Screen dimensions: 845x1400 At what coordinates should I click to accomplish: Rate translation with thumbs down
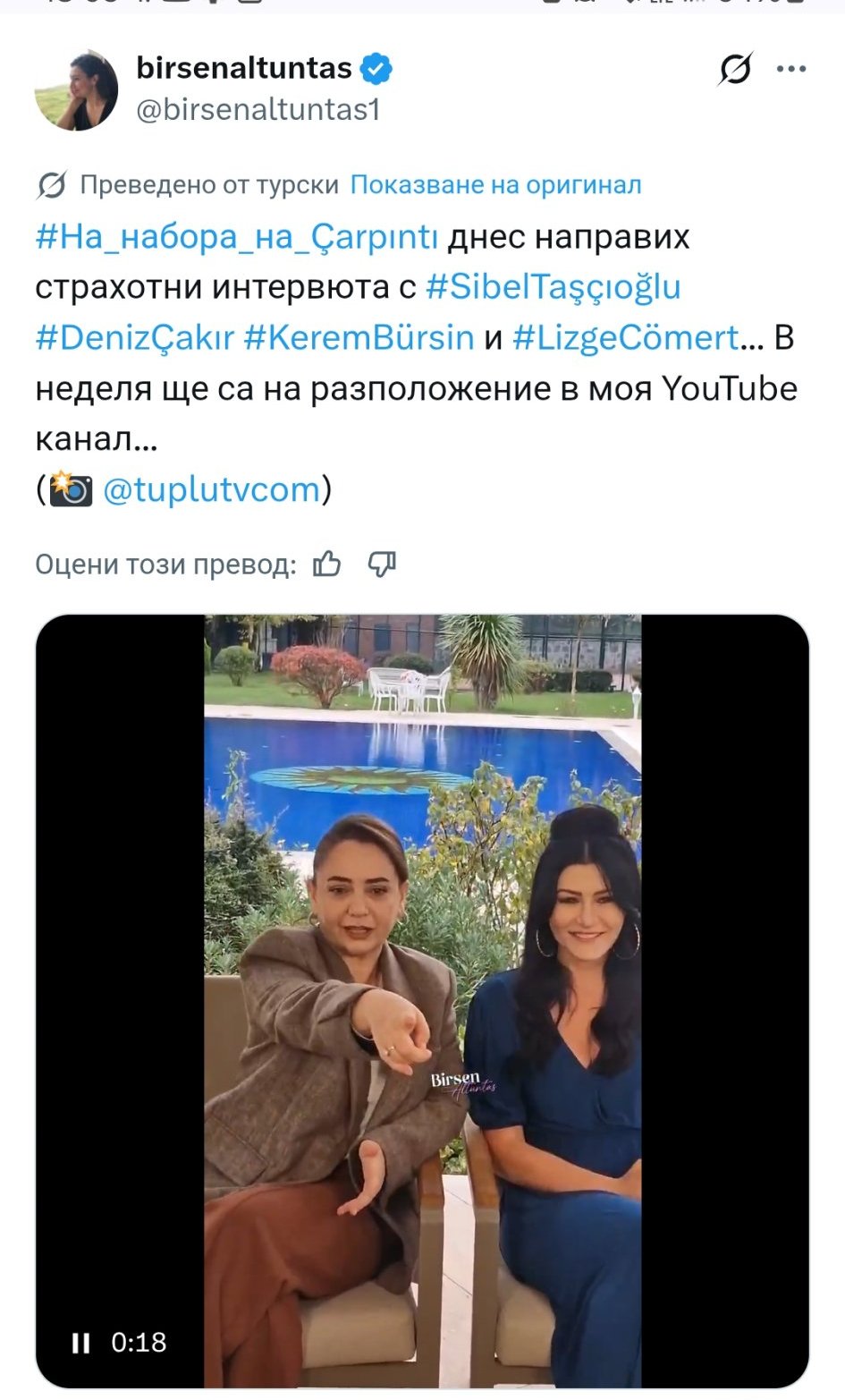point(382,564)
